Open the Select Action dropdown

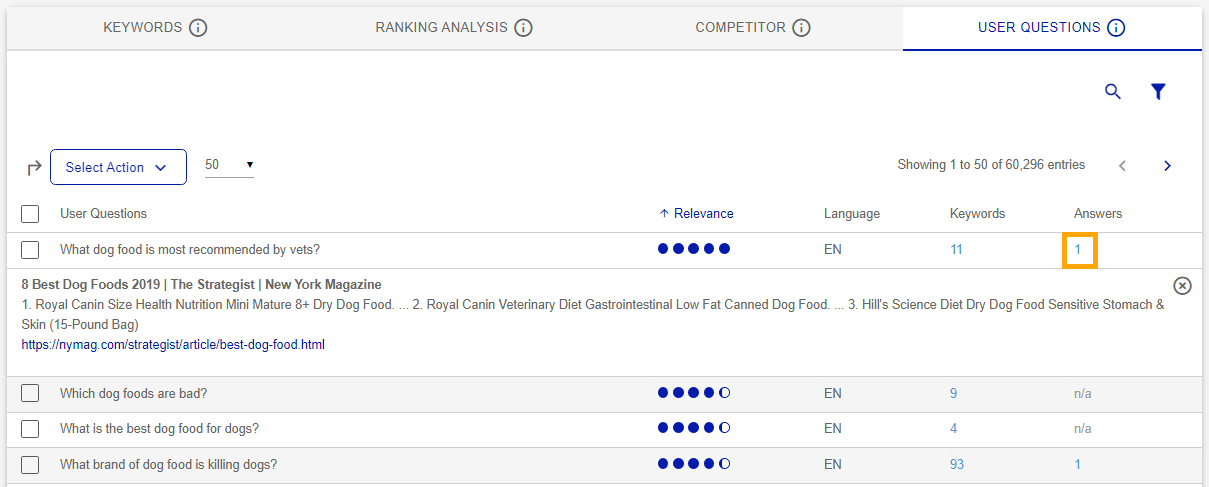118,167
